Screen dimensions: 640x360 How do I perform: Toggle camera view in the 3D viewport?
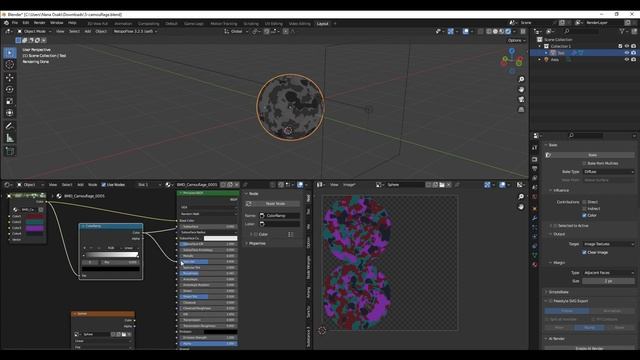(x=521, y=100)
